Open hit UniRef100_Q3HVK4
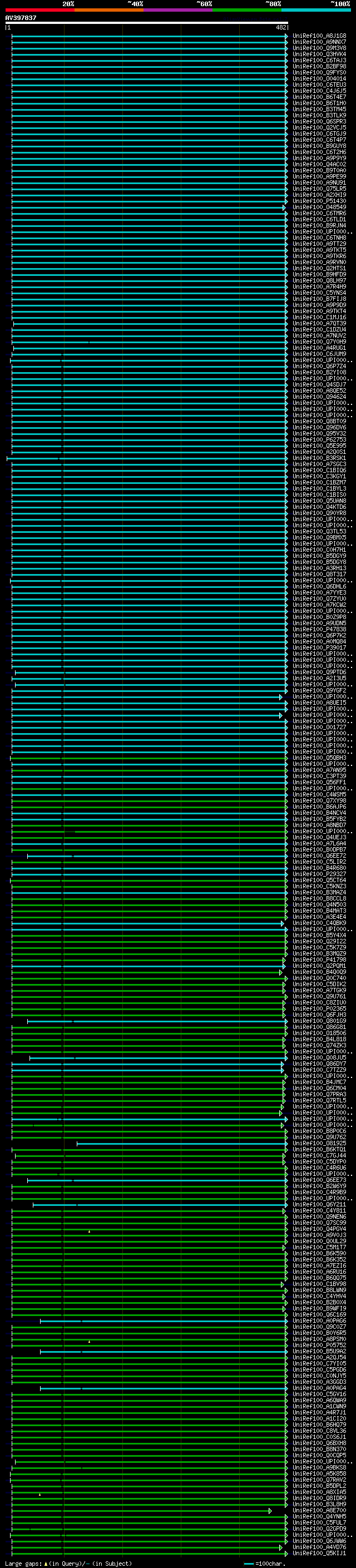This screenshot has height=1568, width=356. [x=319, y=54]
